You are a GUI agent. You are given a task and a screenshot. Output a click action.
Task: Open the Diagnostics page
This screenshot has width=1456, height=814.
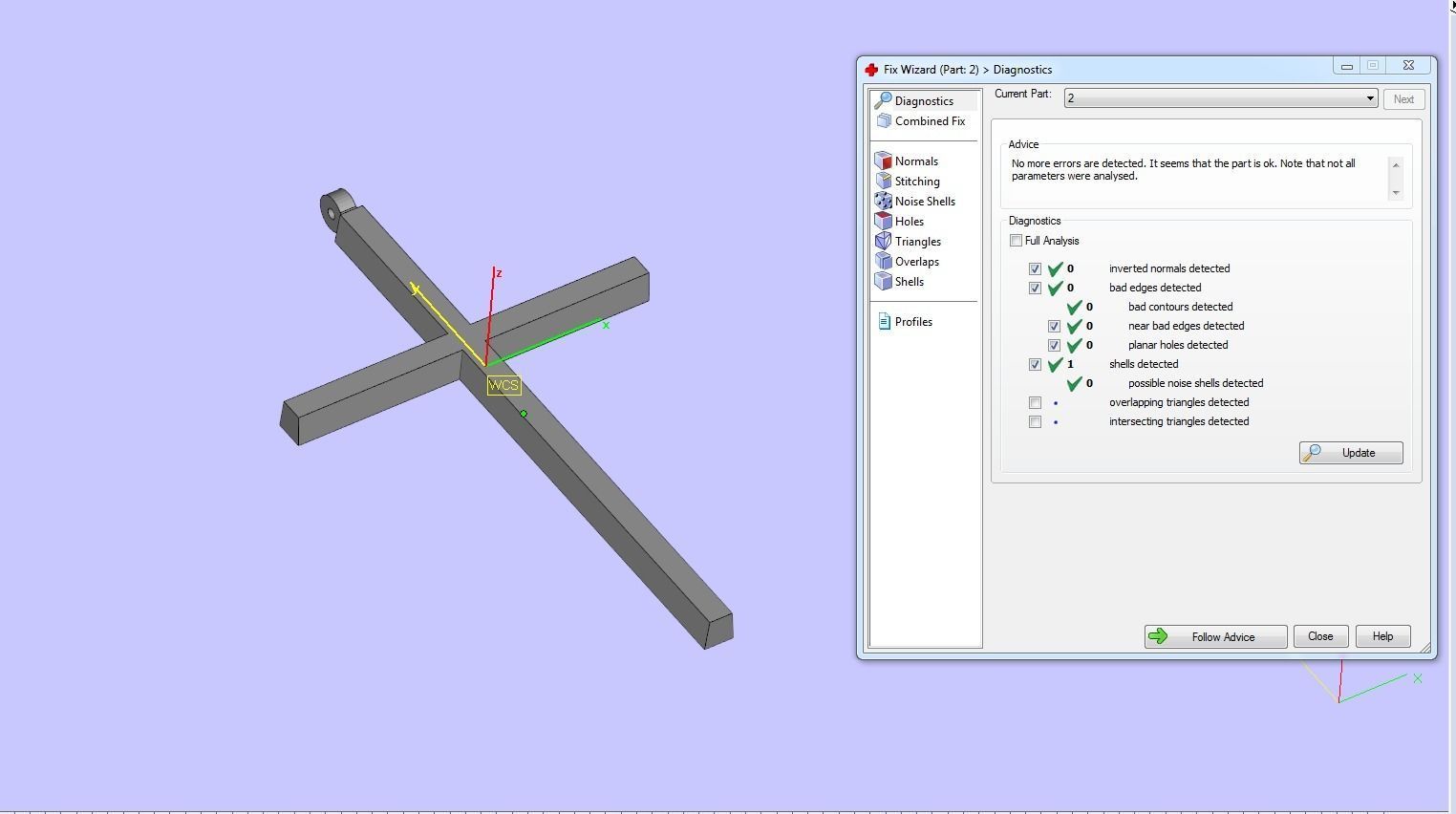pos(925,100)
